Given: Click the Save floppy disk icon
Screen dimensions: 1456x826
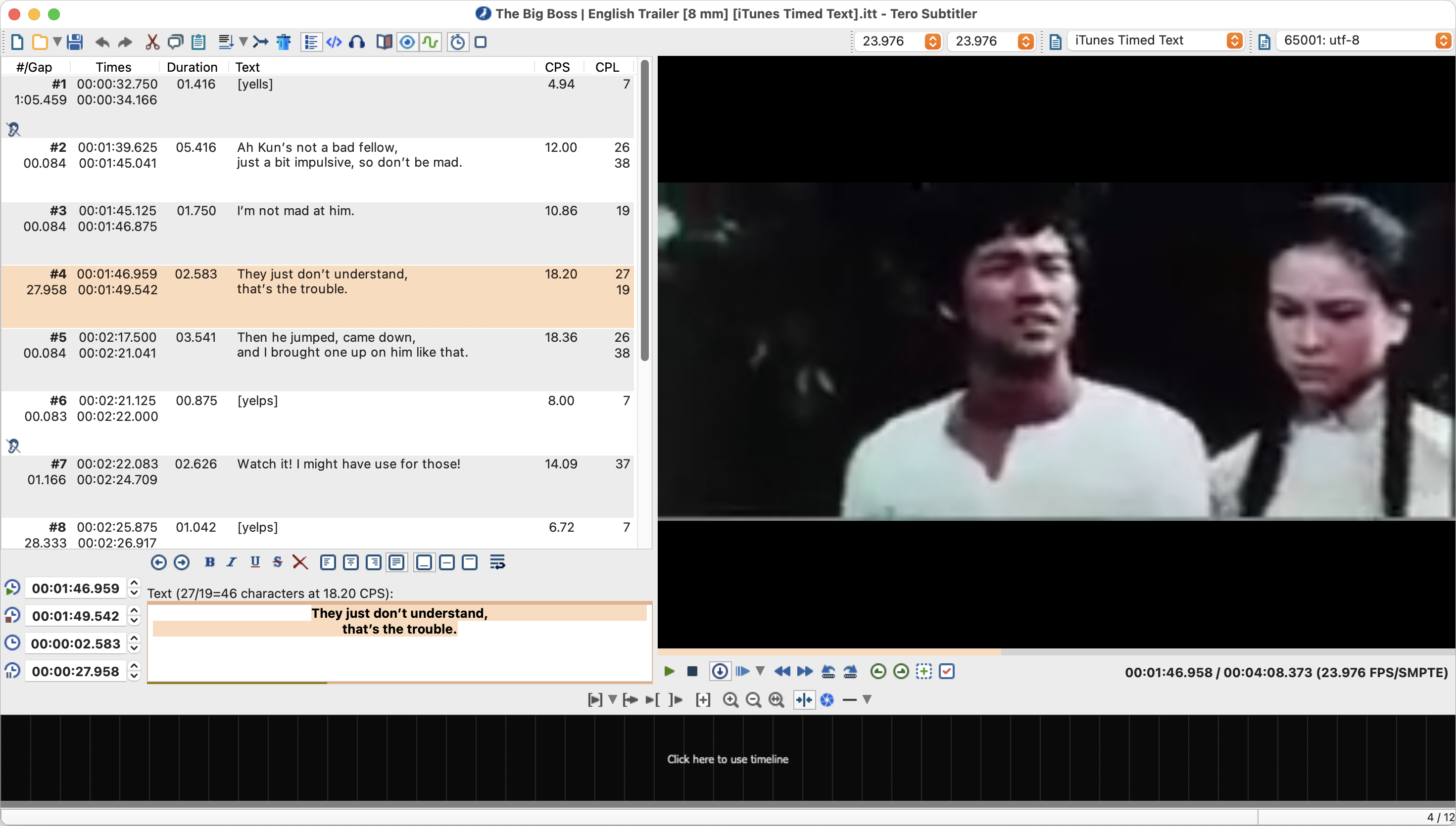Looking at the screenshot, I should (75, 42).
